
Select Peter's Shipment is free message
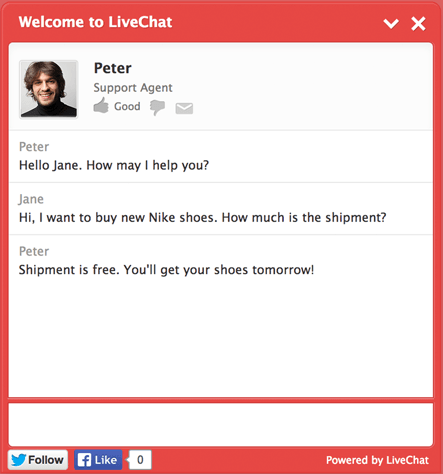point(166,270)
